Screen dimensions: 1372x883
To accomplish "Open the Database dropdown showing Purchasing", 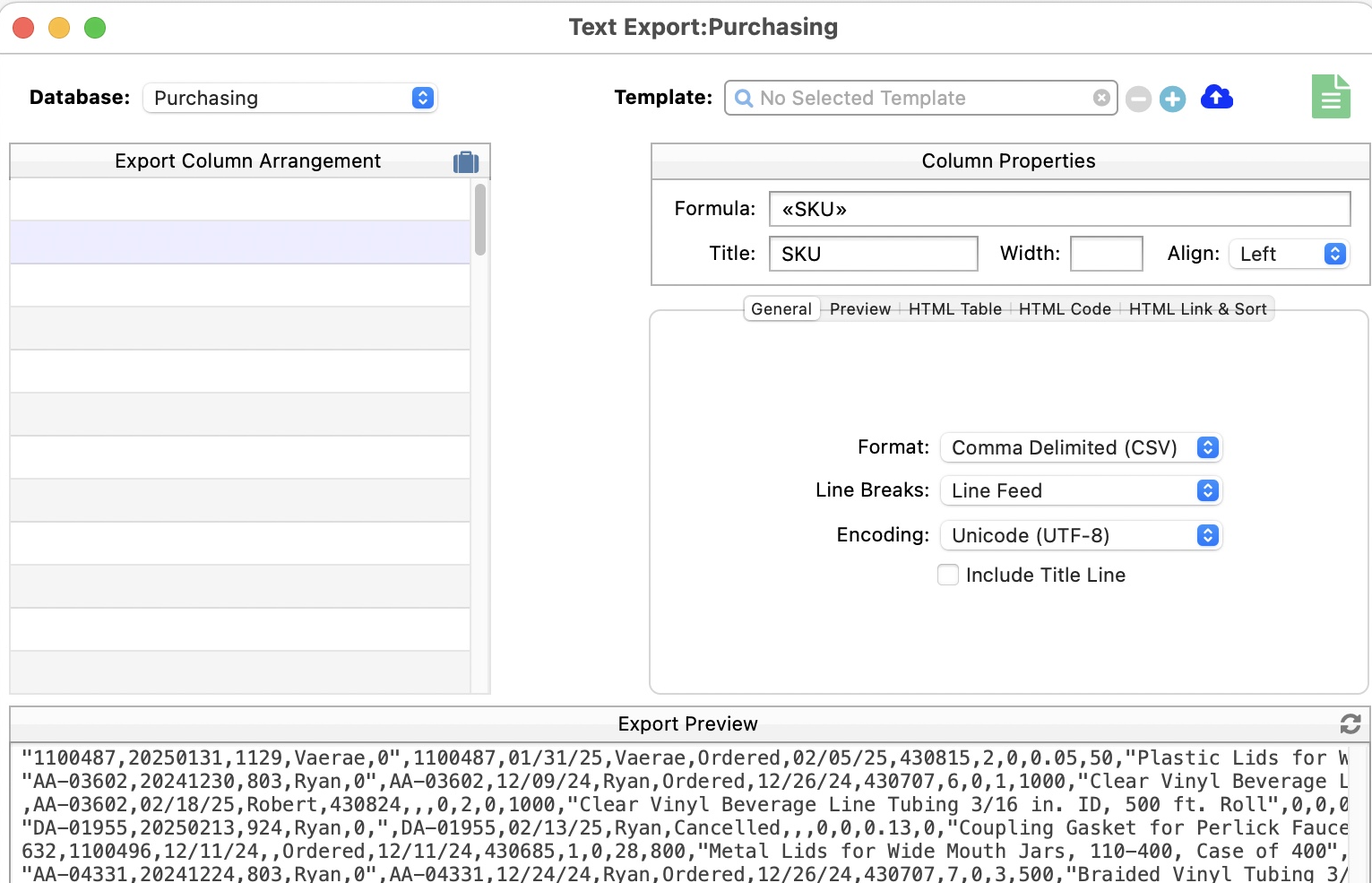I will (290, 98).
